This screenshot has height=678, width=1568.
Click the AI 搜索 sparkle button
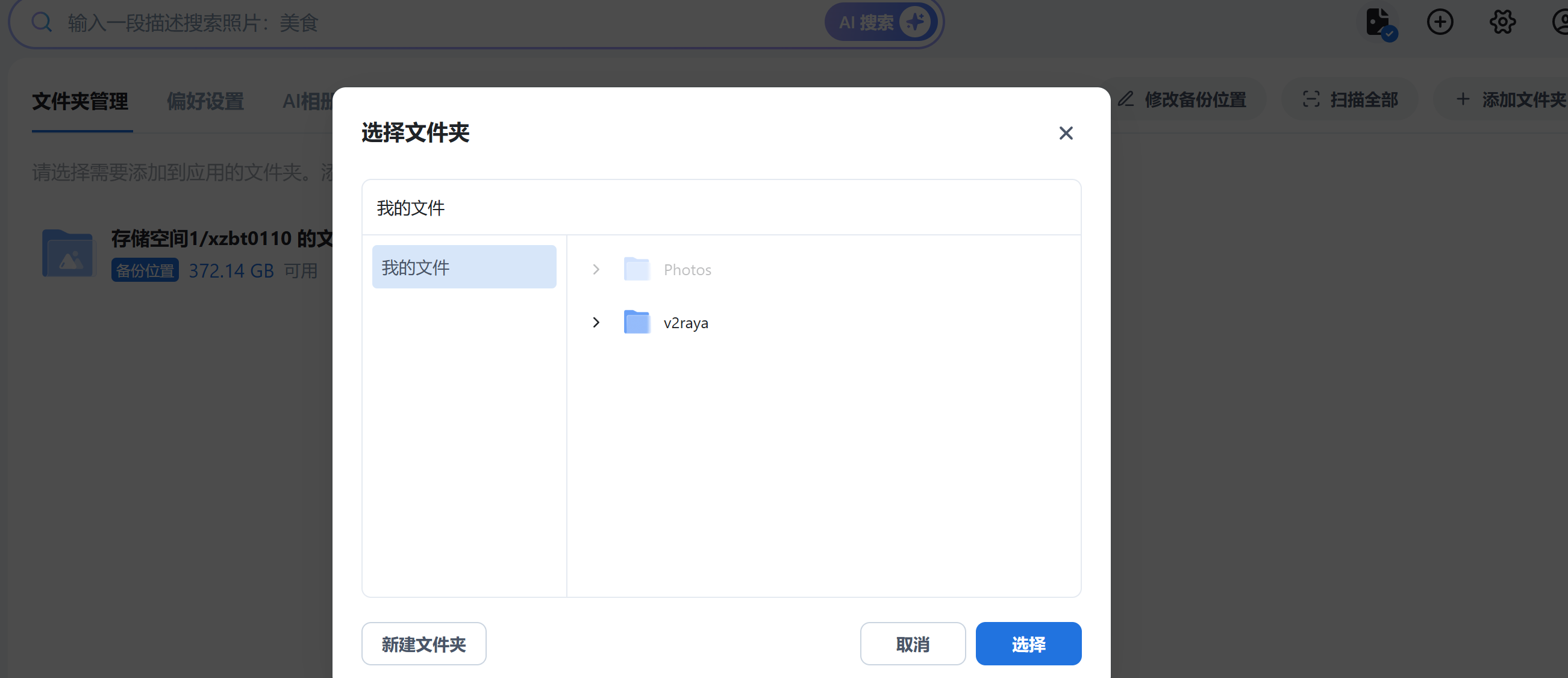(881, 22)
